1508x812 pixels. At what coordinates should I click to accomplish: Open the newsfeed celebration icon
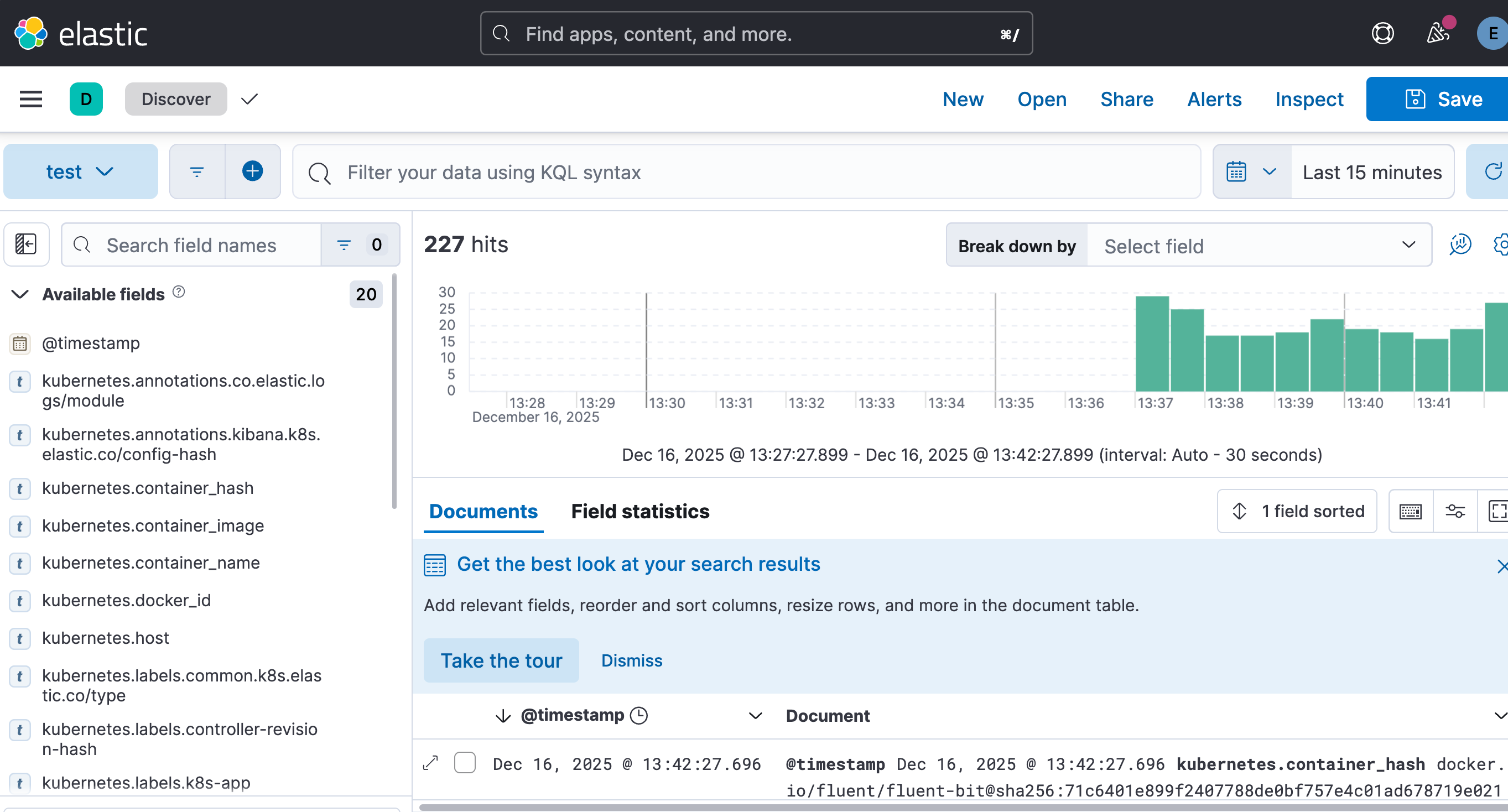[1438, 33]
